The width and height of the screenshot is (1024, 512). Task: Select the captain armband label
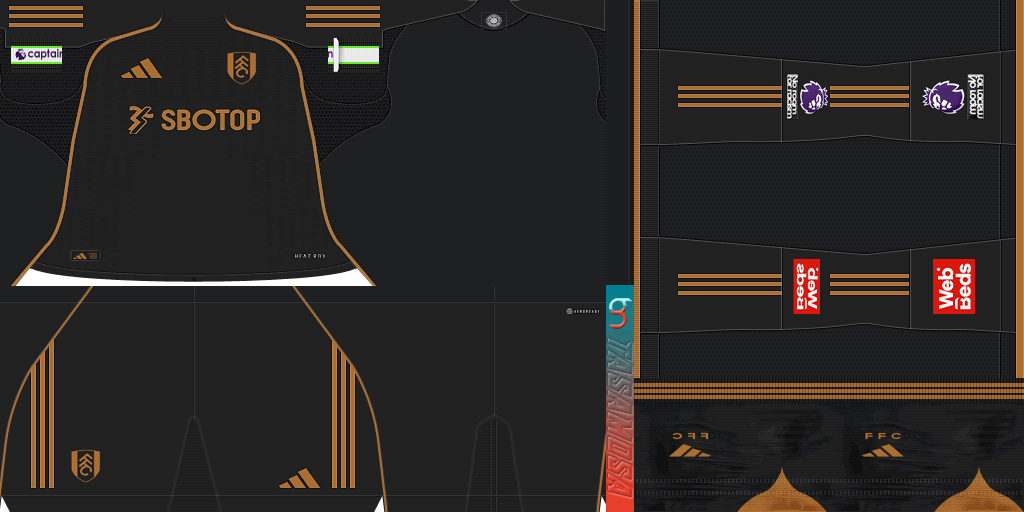(x=37, y=55)
